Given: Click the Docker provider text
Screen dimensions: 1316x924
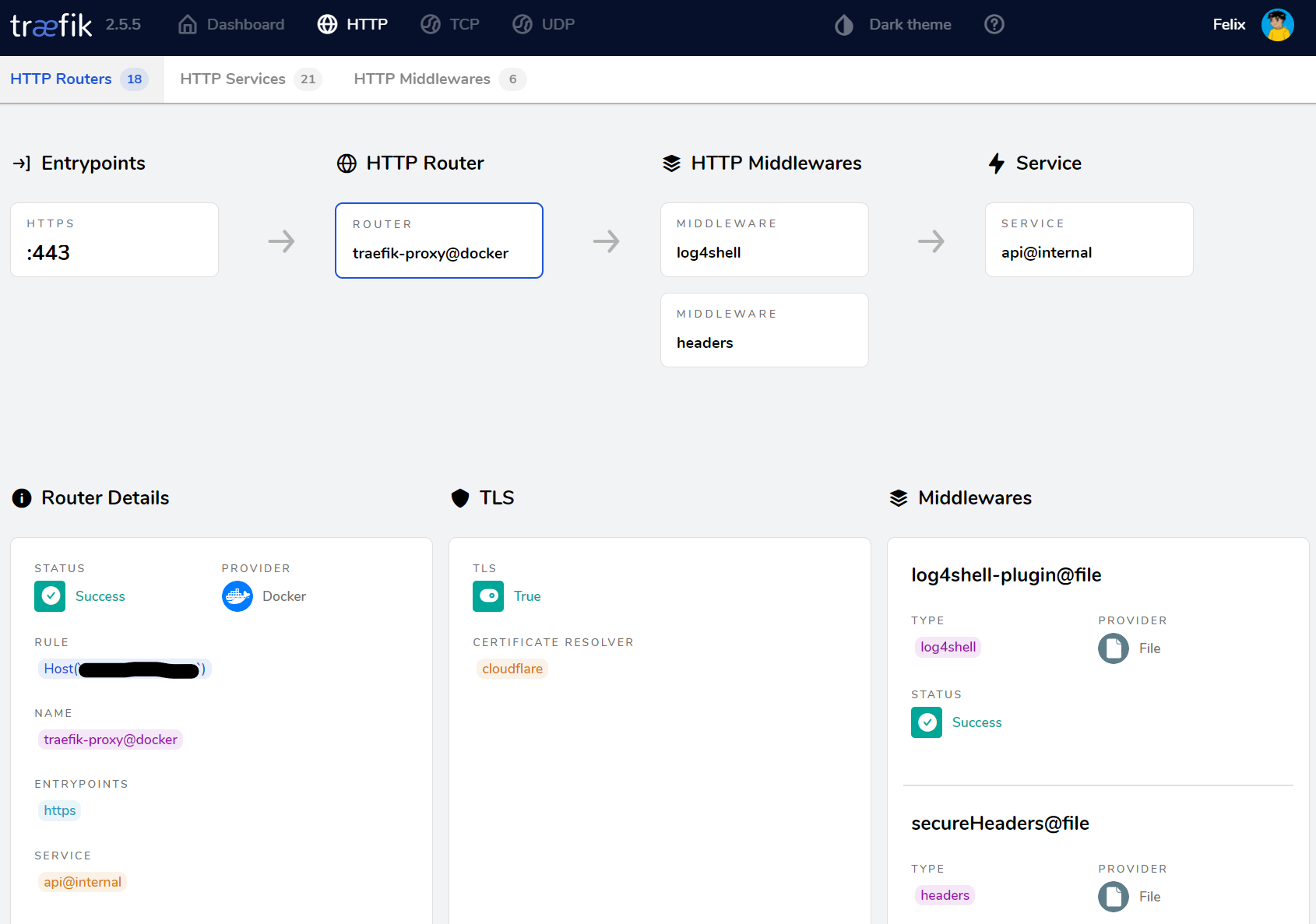Looking at the screenshot, I should (x=284, y=596).
